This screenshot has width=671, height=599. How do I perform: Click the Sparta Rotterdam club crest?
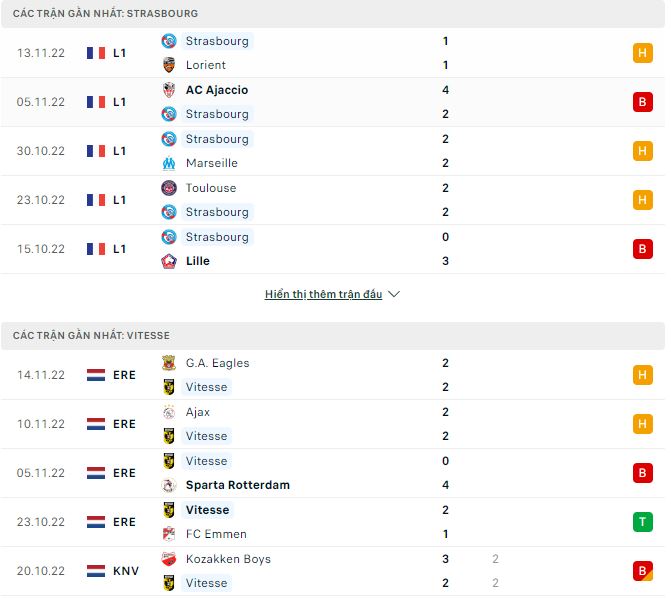pyautogui.click(x=169, y=485)
